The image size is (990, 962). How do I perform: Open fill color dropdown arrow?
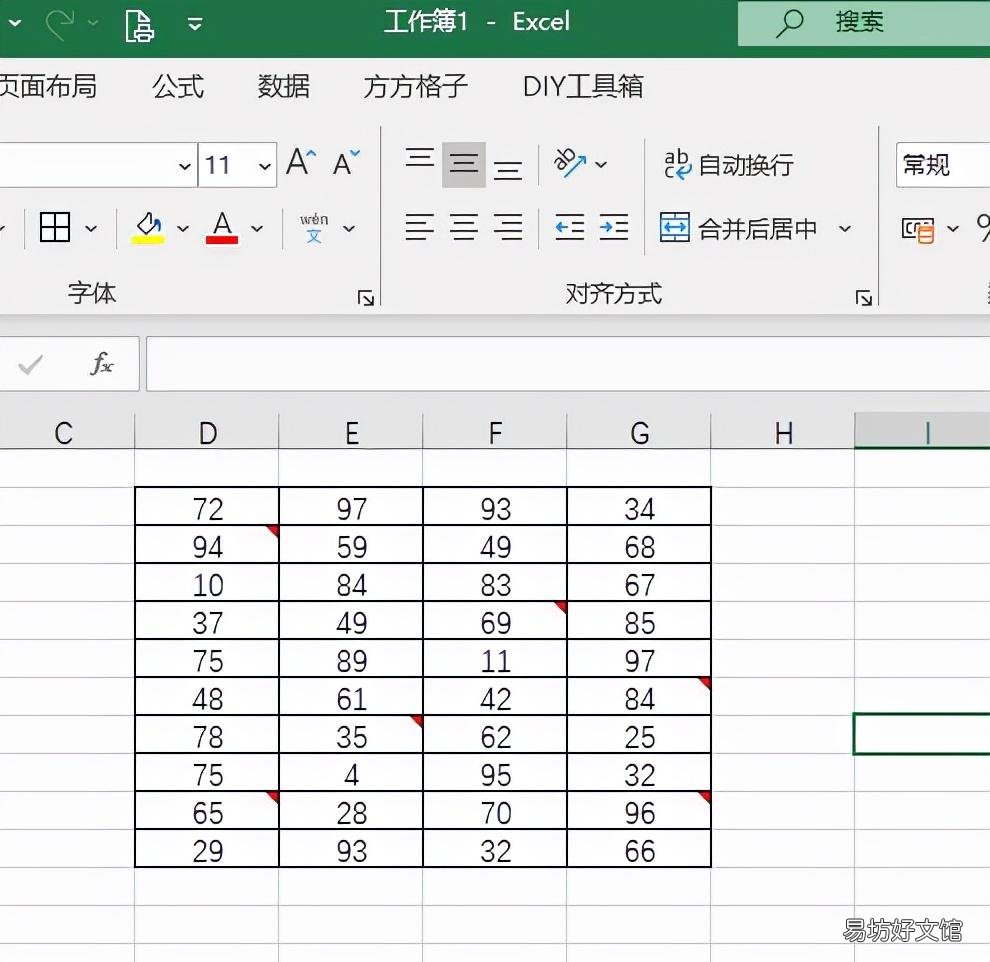[182, 229]
